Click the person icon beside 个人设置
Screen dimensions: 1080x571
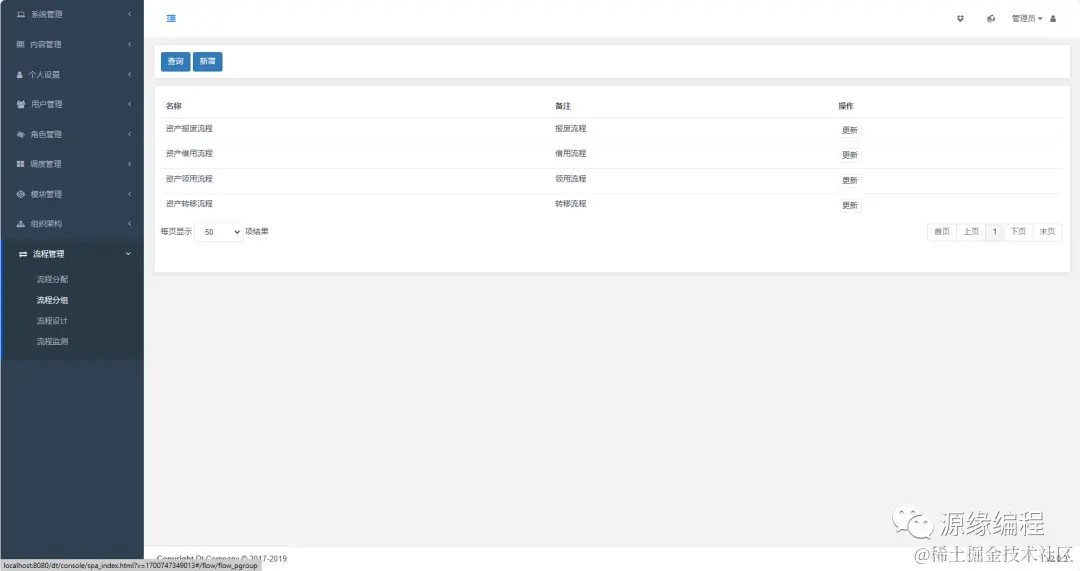click(x=19, y=74)
